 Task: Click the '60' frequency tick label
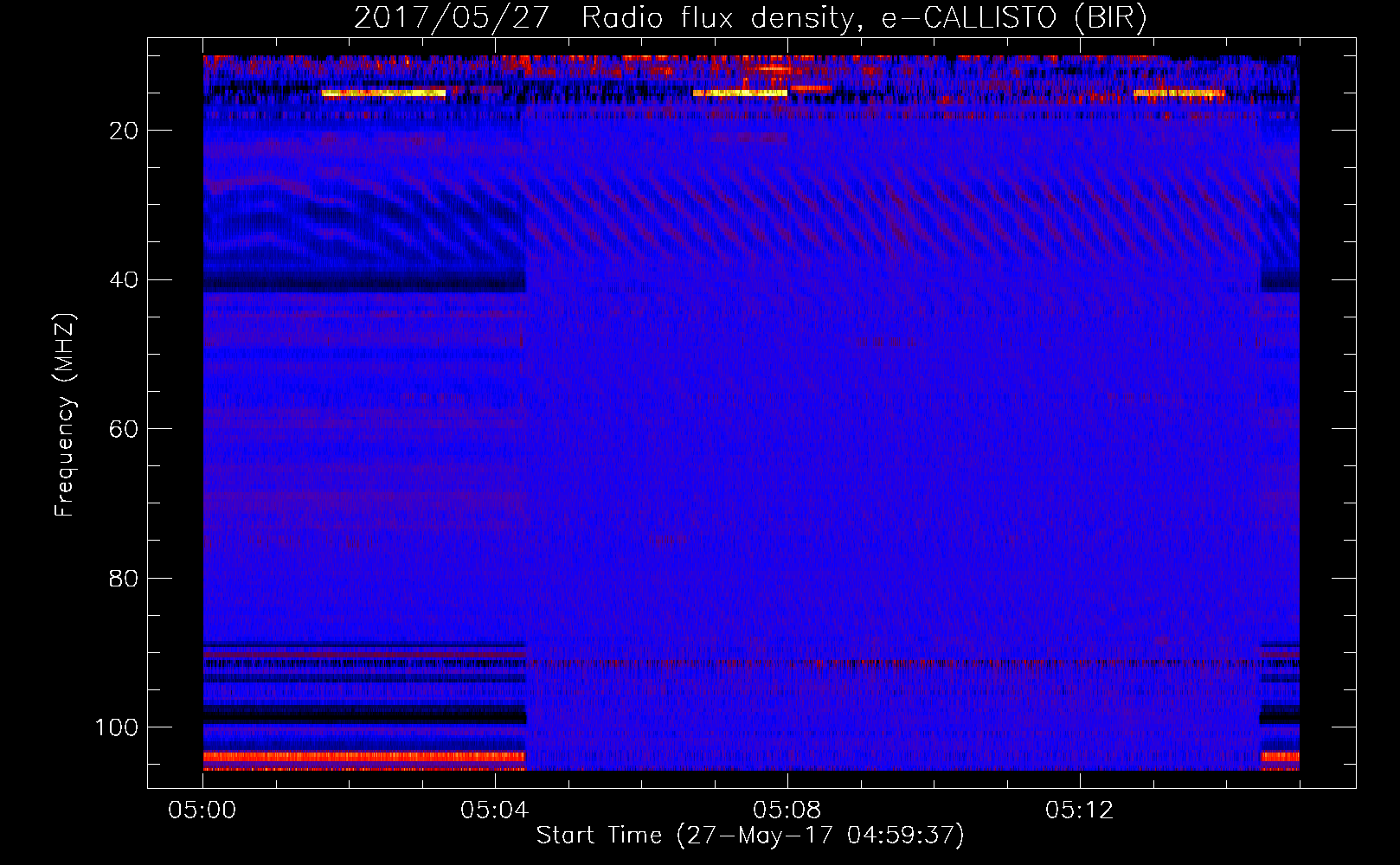coord(125,429)
